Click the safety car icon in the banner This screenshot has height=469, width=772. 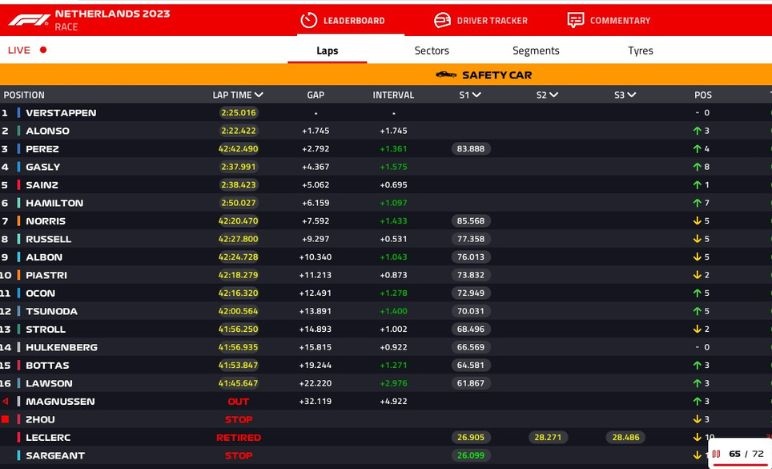[x=446, y=75]
